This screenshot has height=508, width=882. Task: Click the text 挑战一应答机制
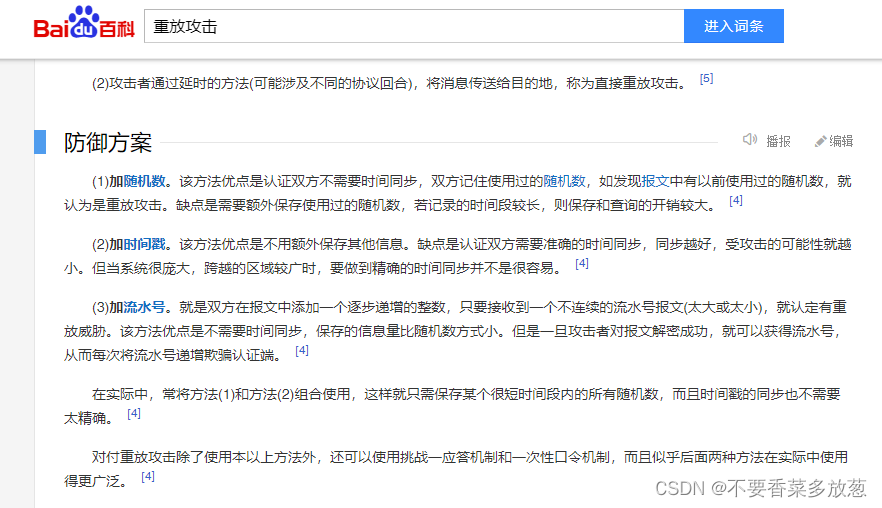click(449, 457)
